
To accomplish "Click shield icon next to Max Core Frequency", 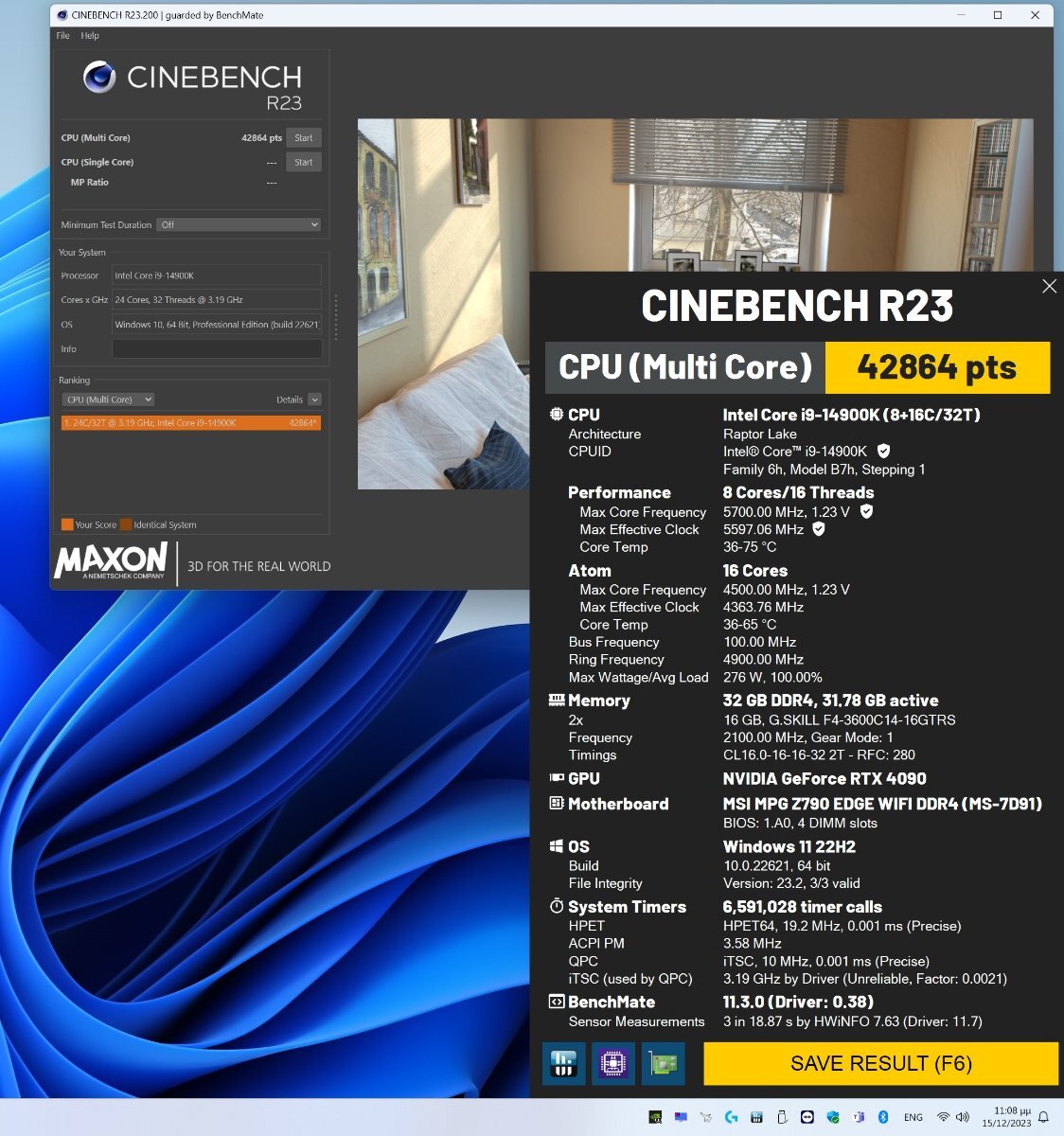I will coord(866,511).
